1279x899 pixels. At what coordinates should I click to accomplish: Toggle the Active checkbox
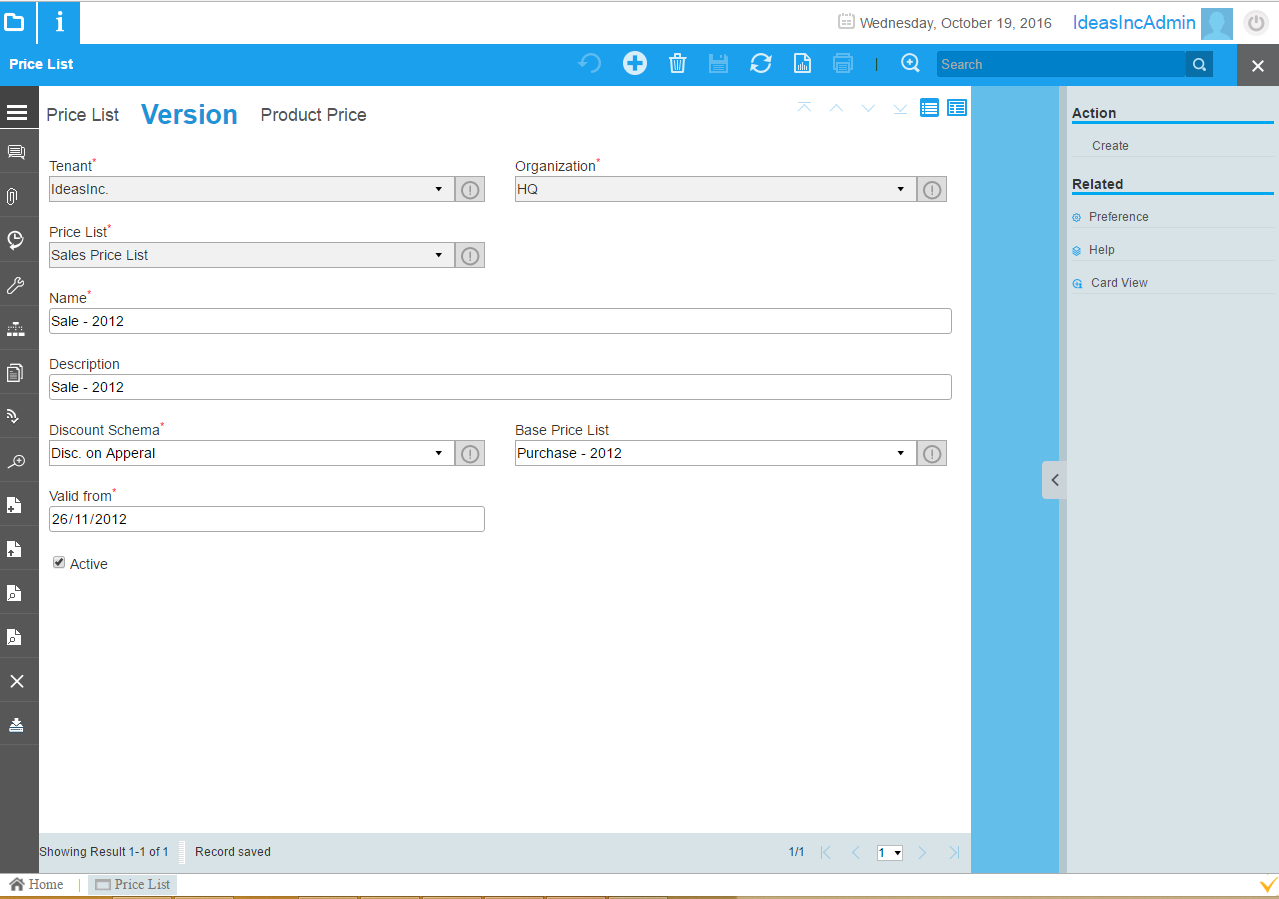coord(59,563)
